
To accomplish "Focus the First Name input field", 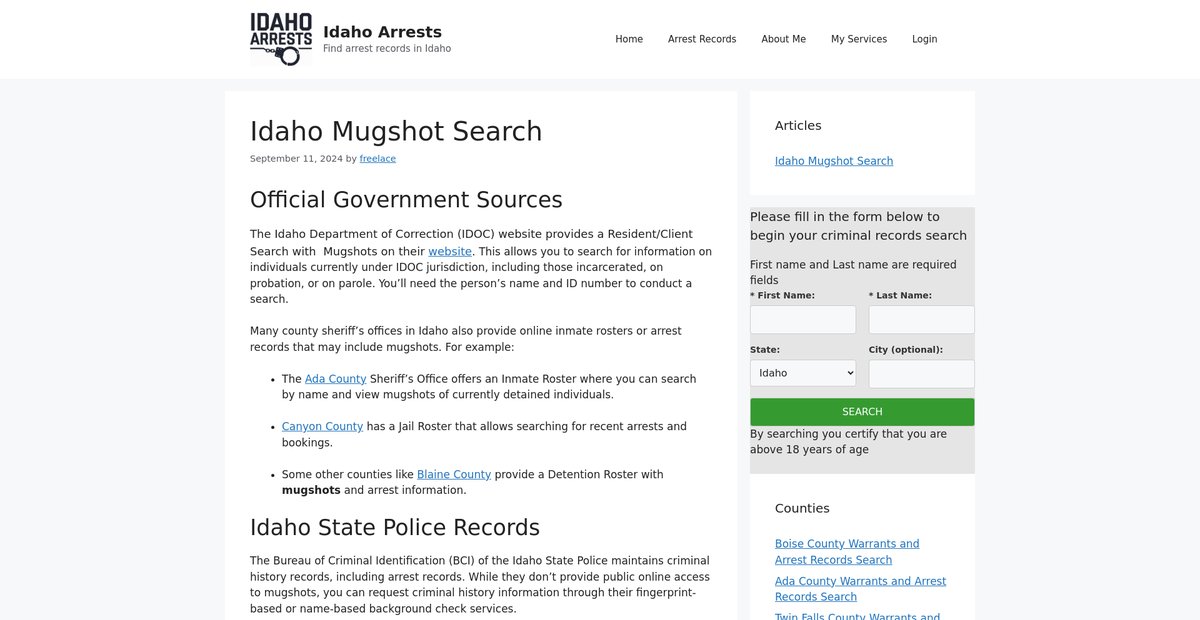I will point(803,320).
